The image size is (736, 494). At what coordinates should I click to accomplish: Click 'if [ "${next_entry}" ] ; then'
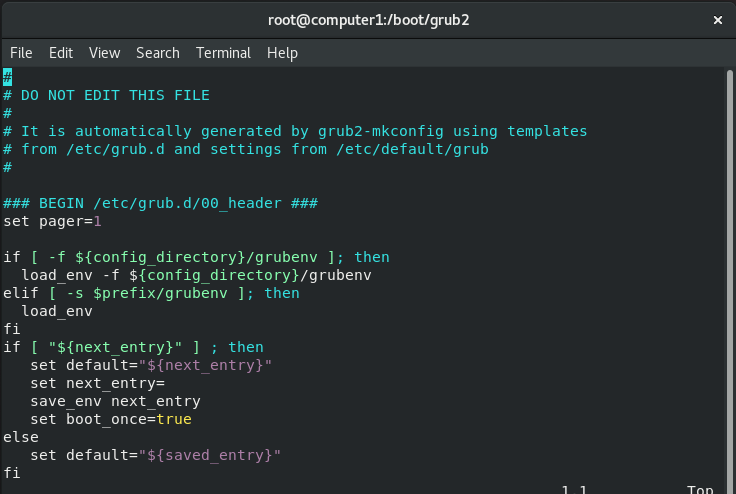point(133,347)
